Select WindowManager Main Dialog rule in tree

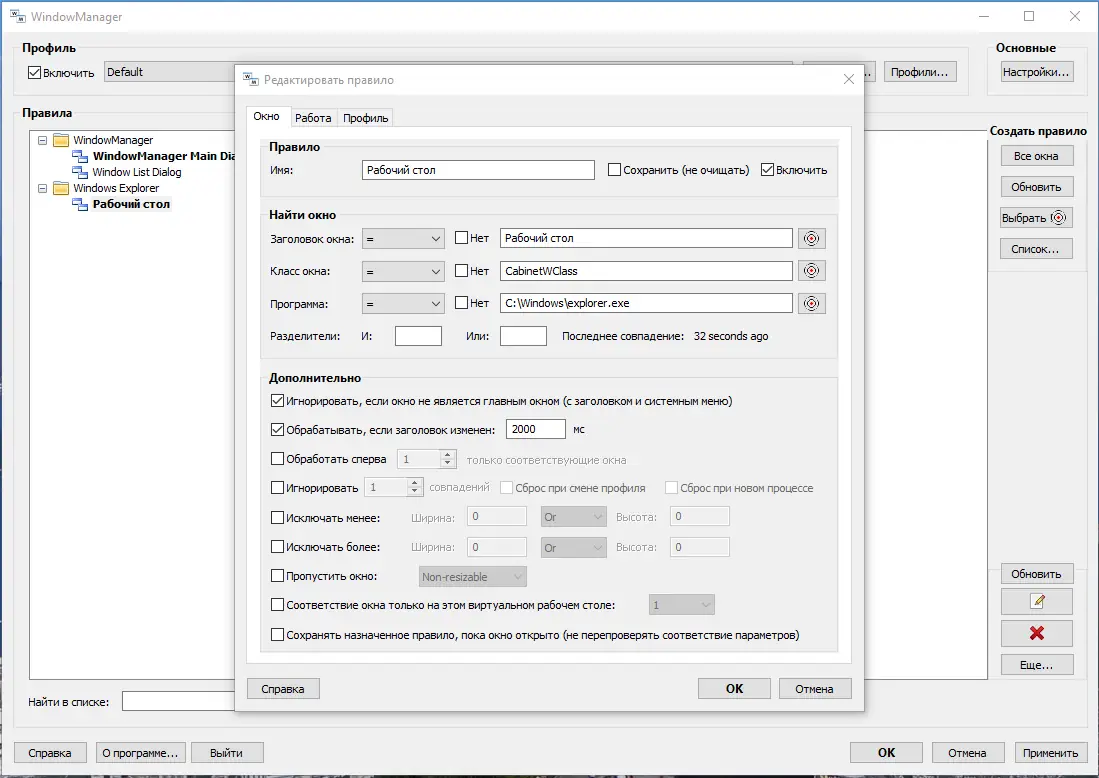164,156
